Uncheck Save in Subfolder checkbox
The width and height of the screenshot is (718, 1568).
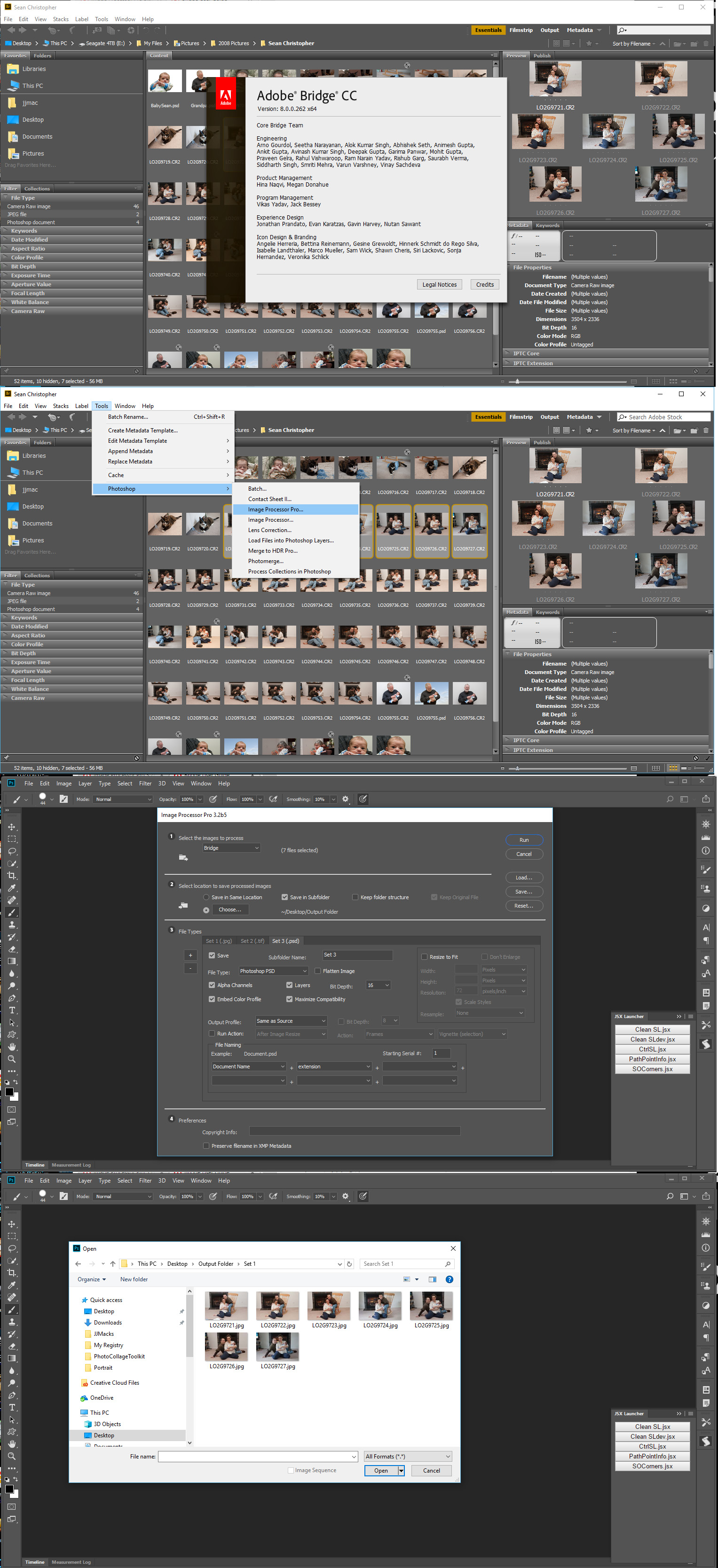[284, 897]
